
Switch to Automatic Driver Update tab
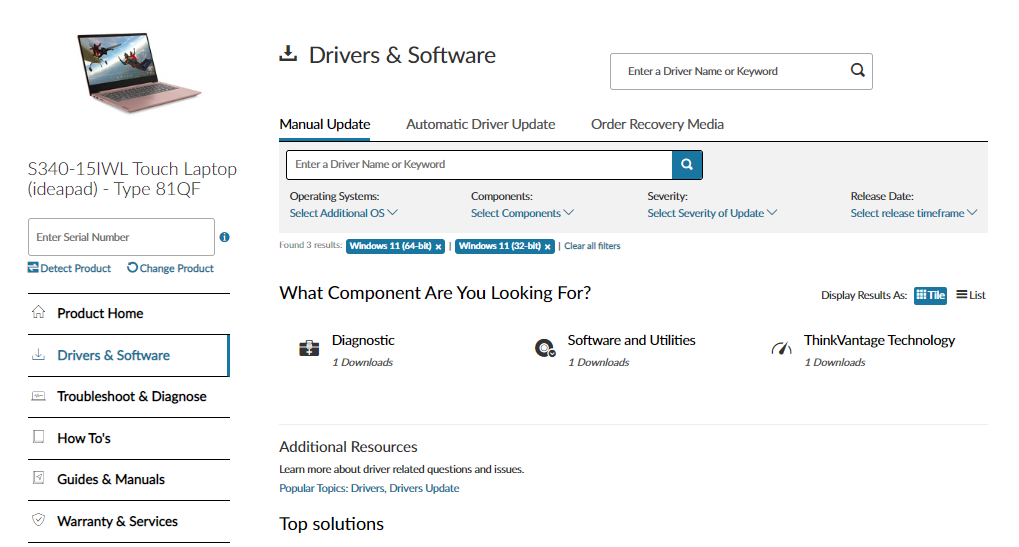pos(480,124)
